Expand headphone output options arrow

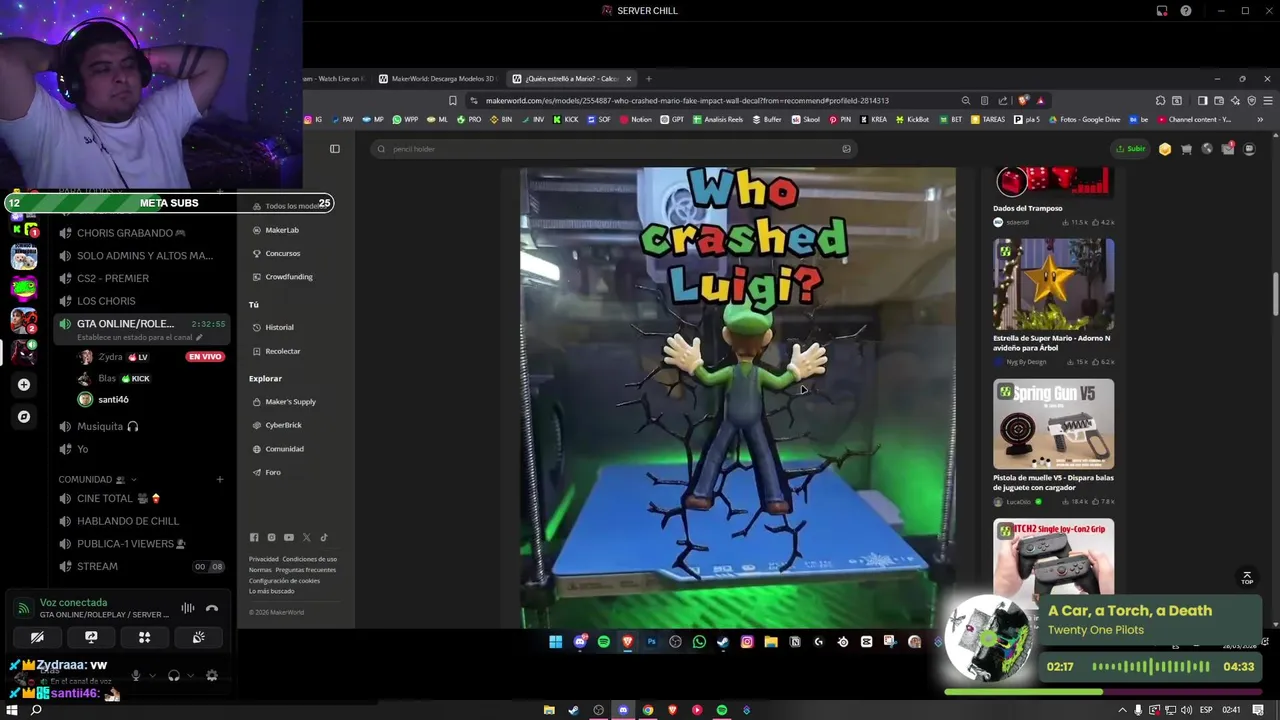click(x=190, y=676)
